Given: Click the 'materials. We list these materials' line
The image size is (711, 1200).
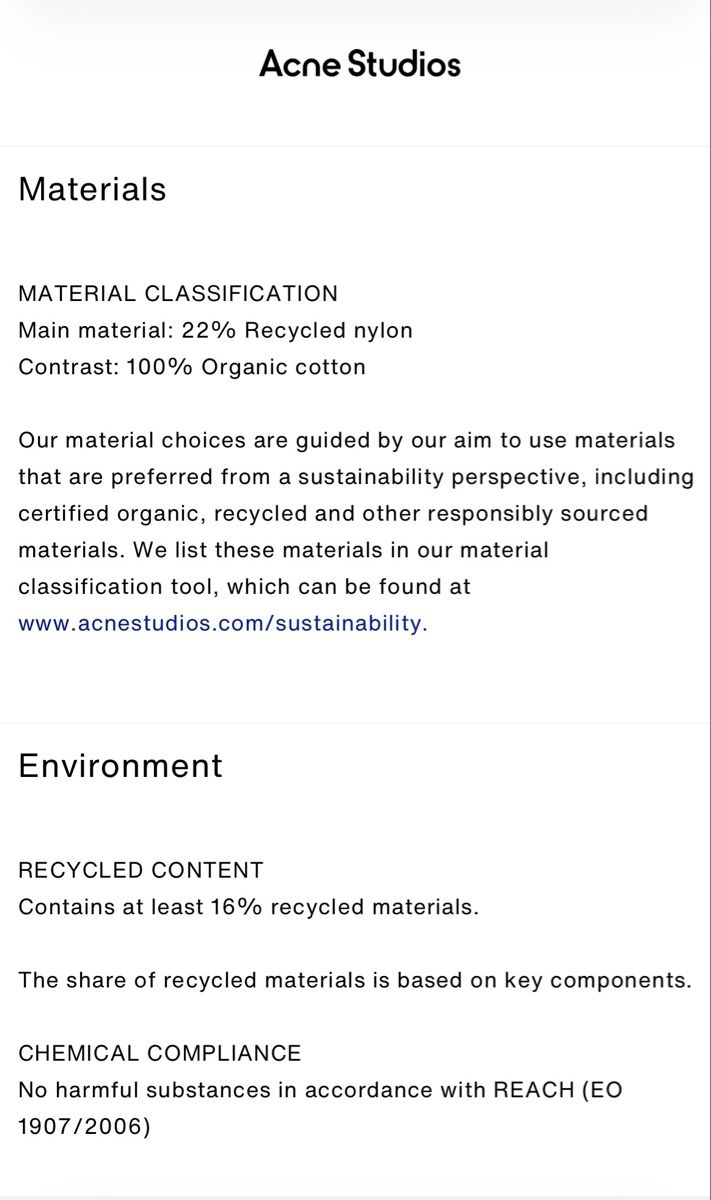Looking at the screenshot, I should tap(283, 550).
